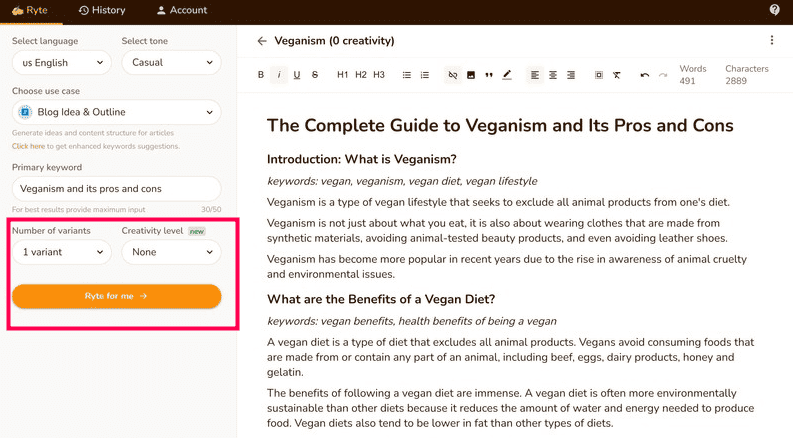
Task: Insert a blockquote
Action: click(x=489, y=75)
